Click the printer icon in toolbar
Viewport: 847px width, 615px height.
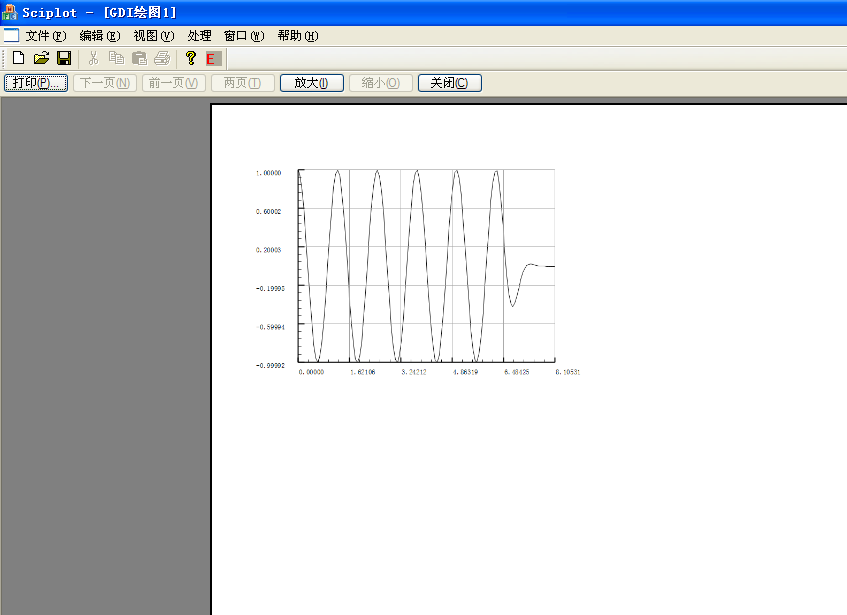point(162,59)
